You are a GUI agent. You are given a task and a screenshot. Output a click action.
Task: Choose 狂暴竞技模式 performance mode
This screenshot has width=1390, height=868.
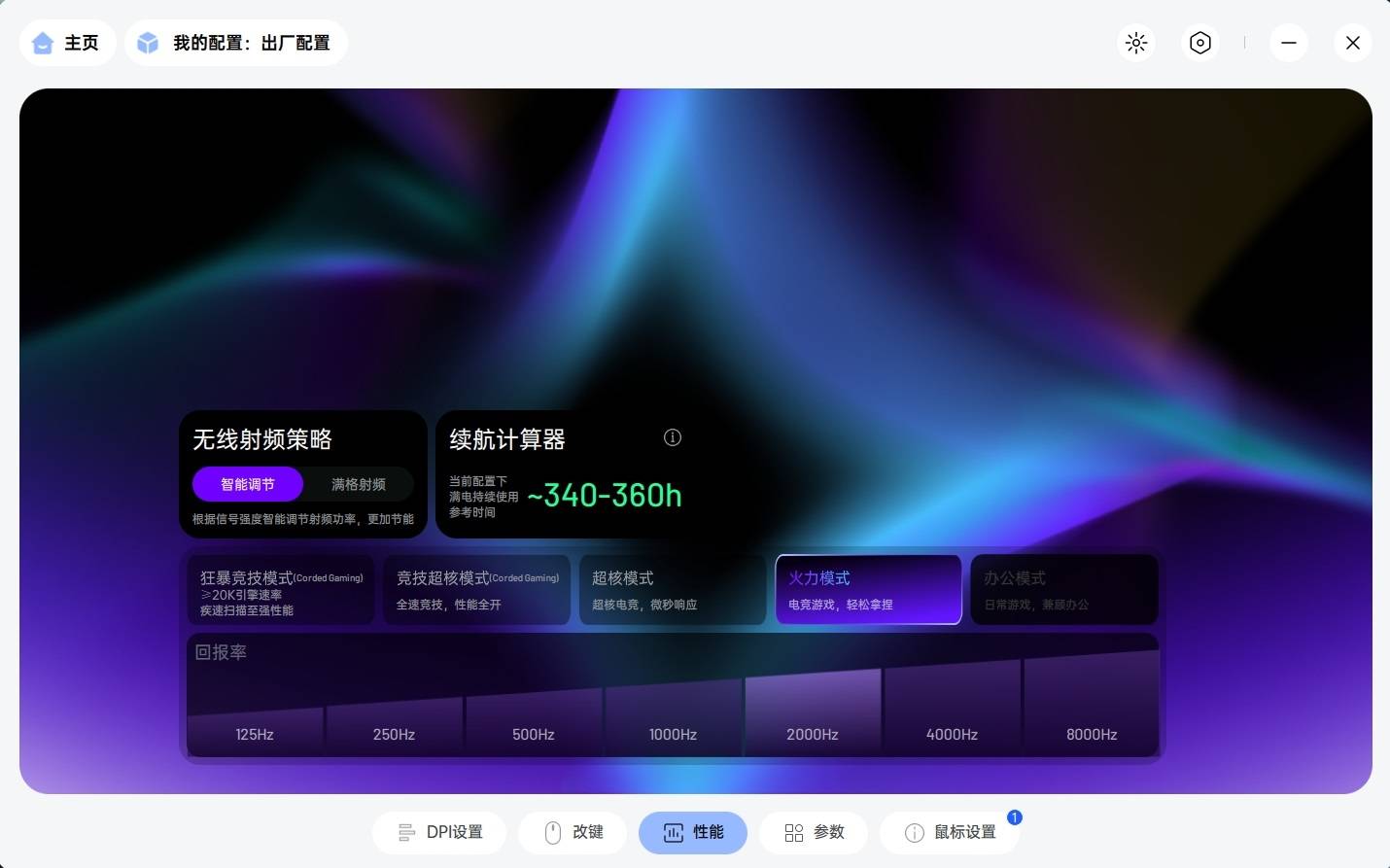(x=281, y=590)
